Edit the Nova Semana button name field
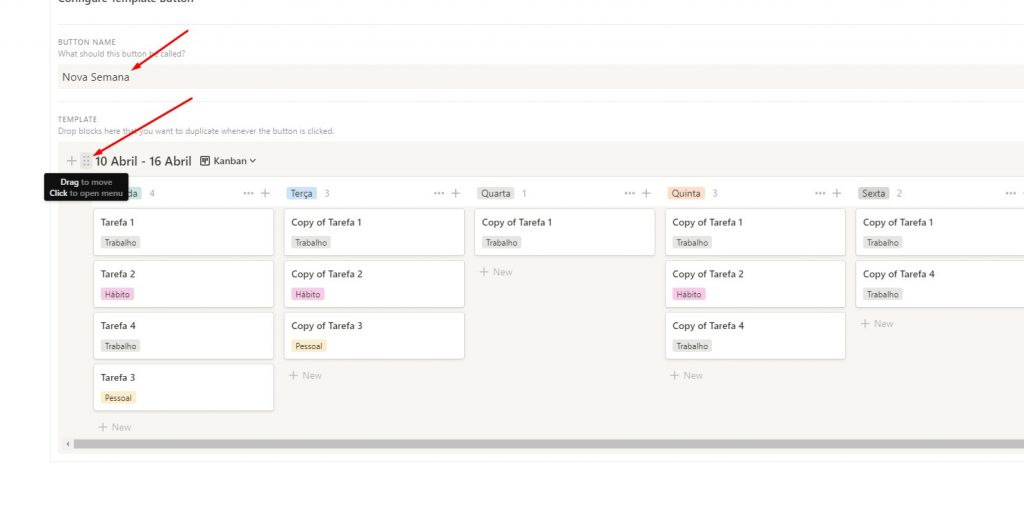Viewport: 1024px width, 505px height. click(x=541, y=77)
